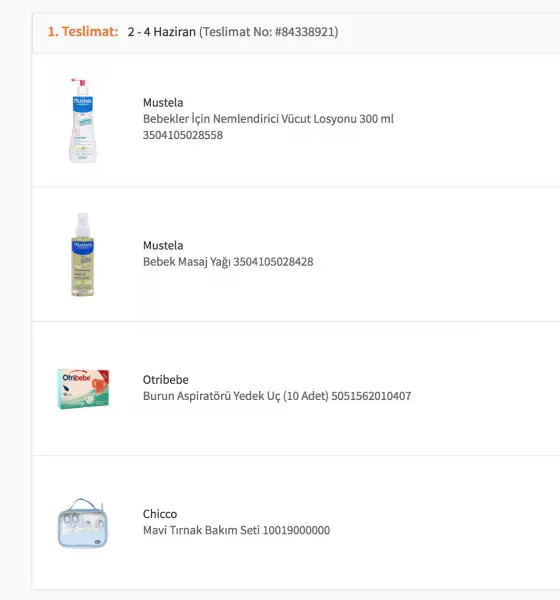This screenshot has width=560, height=600.
Task: Select the Mustela brand name above massage oil
Action: (x=163, y=245)
